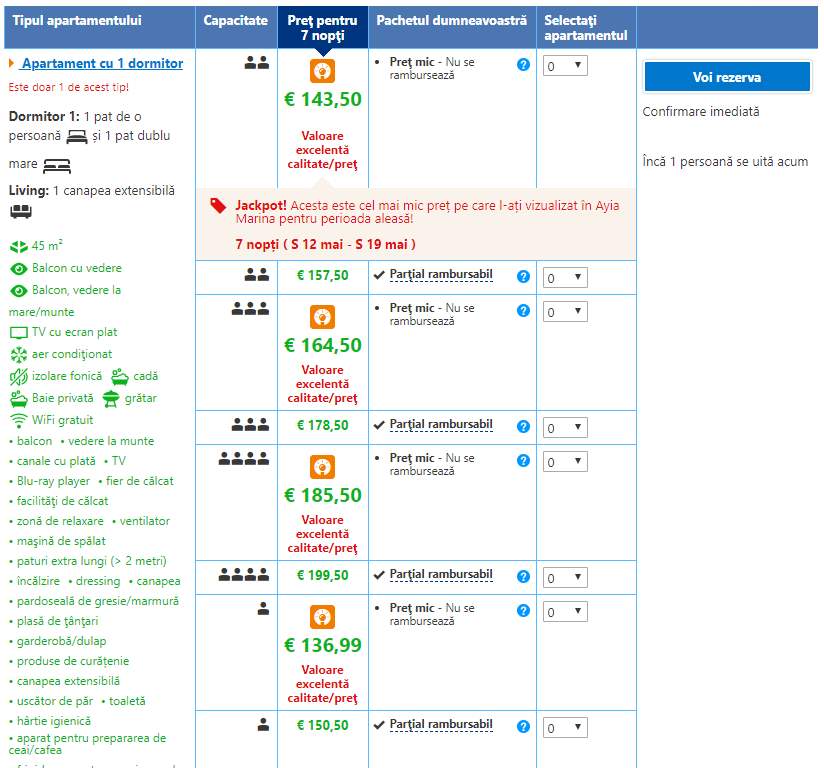Click the lightbulb icon above € 164,50
The image size is (824, 768).
click(322, 317)
